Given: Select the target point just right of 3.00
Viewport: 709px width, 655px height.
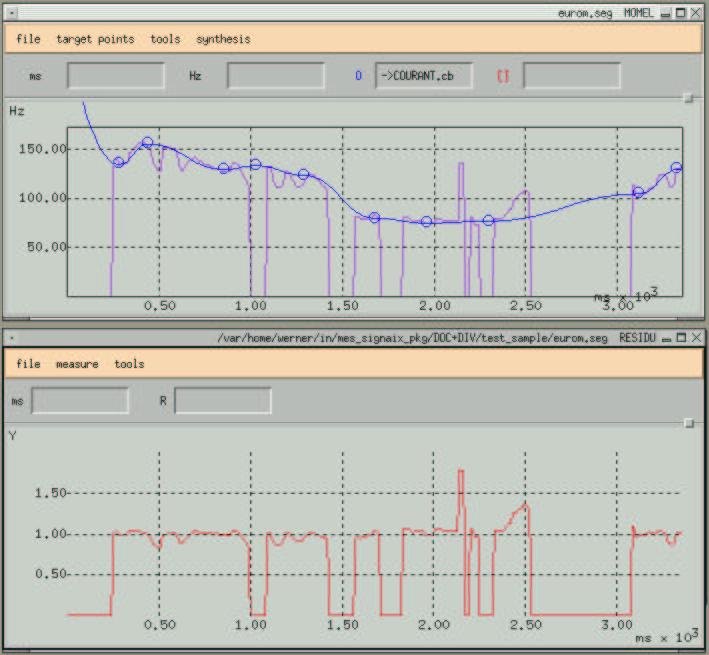Looking at the screenshot, I should [638, 193].
